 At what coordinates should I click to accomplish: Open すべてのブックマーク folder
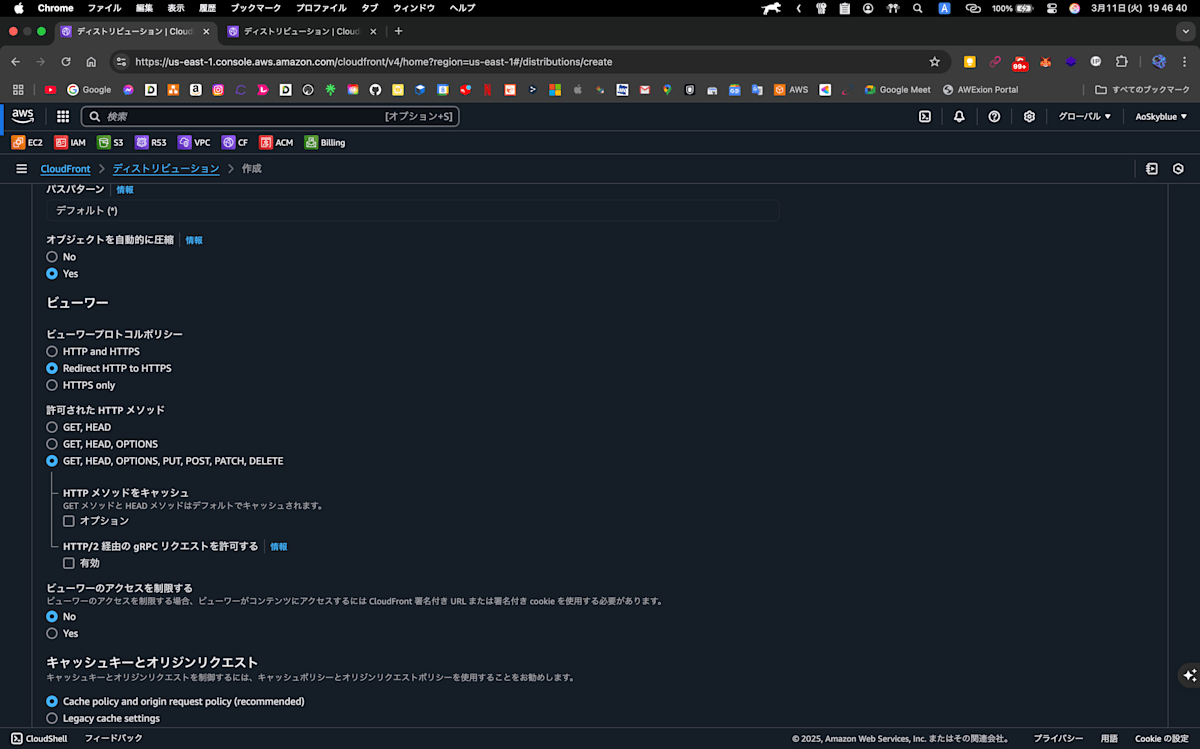tap(1143, 89)
